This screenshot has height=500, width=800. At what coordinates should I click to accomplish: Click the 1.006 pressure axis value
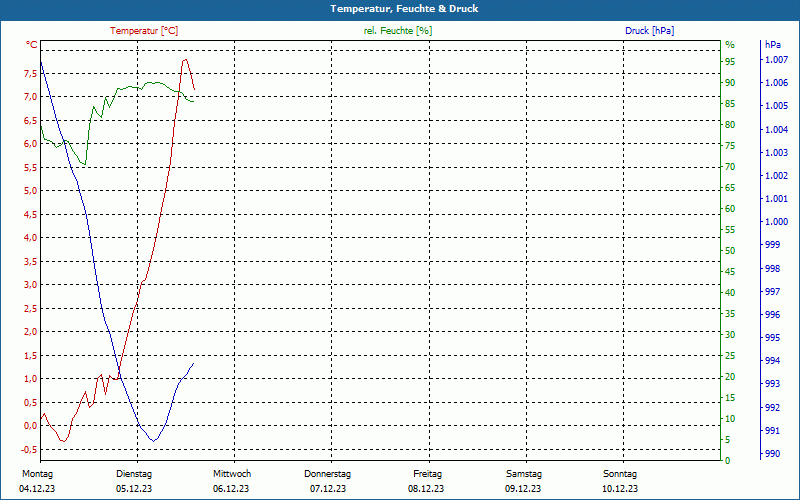(777, 83)
